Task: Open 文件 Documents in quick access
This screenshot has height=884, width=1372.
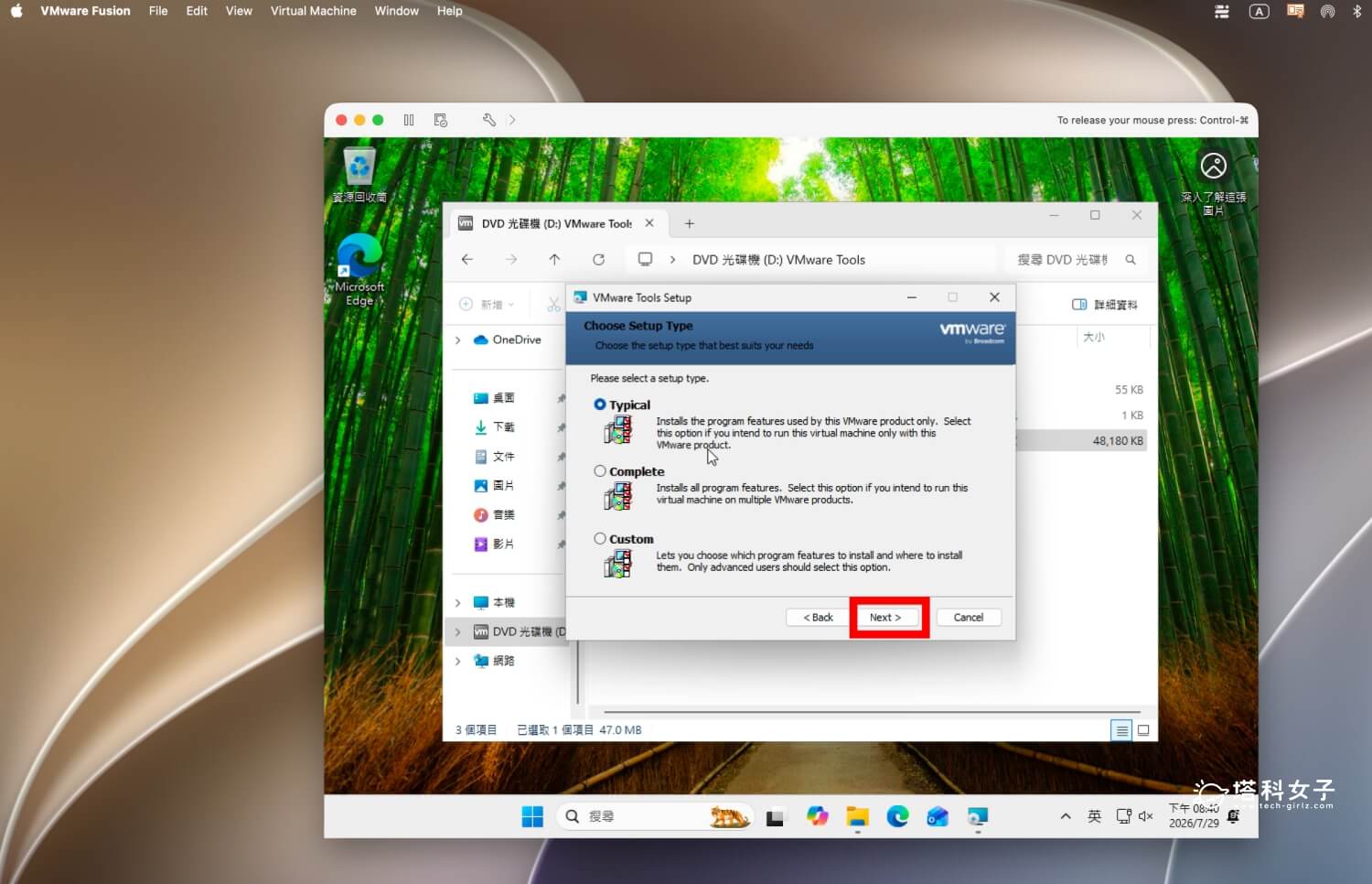Action: pos(494,457)
